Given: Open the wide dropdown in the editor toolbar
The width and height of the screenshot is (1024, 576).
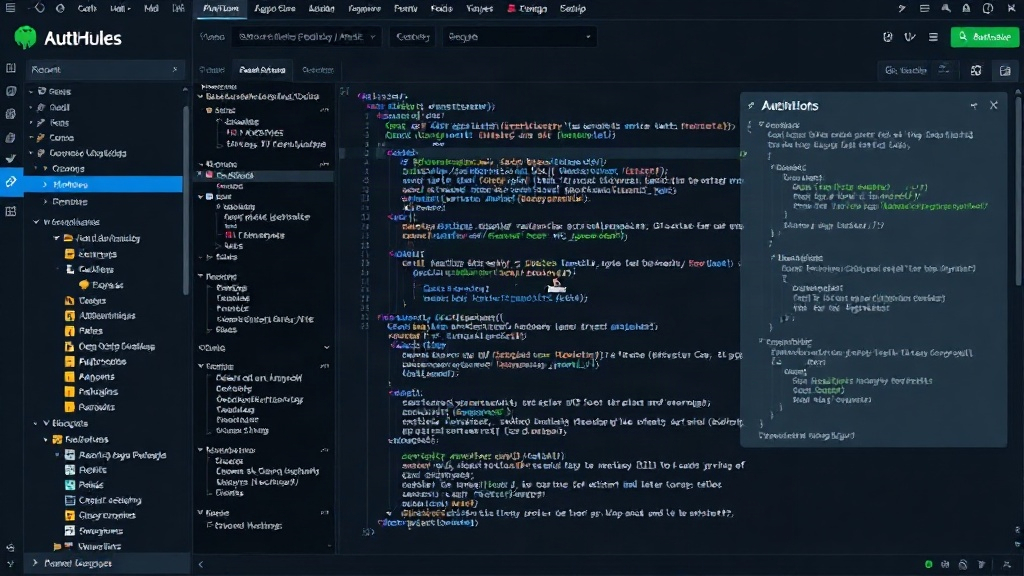Looking at the screenshot, I should (306, 37).
